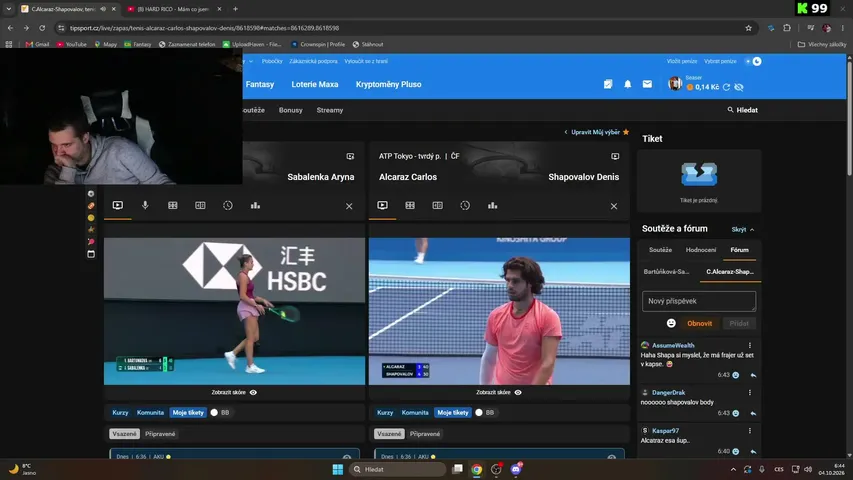The width and height of the screenshot is (853, 480).
Task: Open the emoji picker in forum
Action: click(671, 323)
